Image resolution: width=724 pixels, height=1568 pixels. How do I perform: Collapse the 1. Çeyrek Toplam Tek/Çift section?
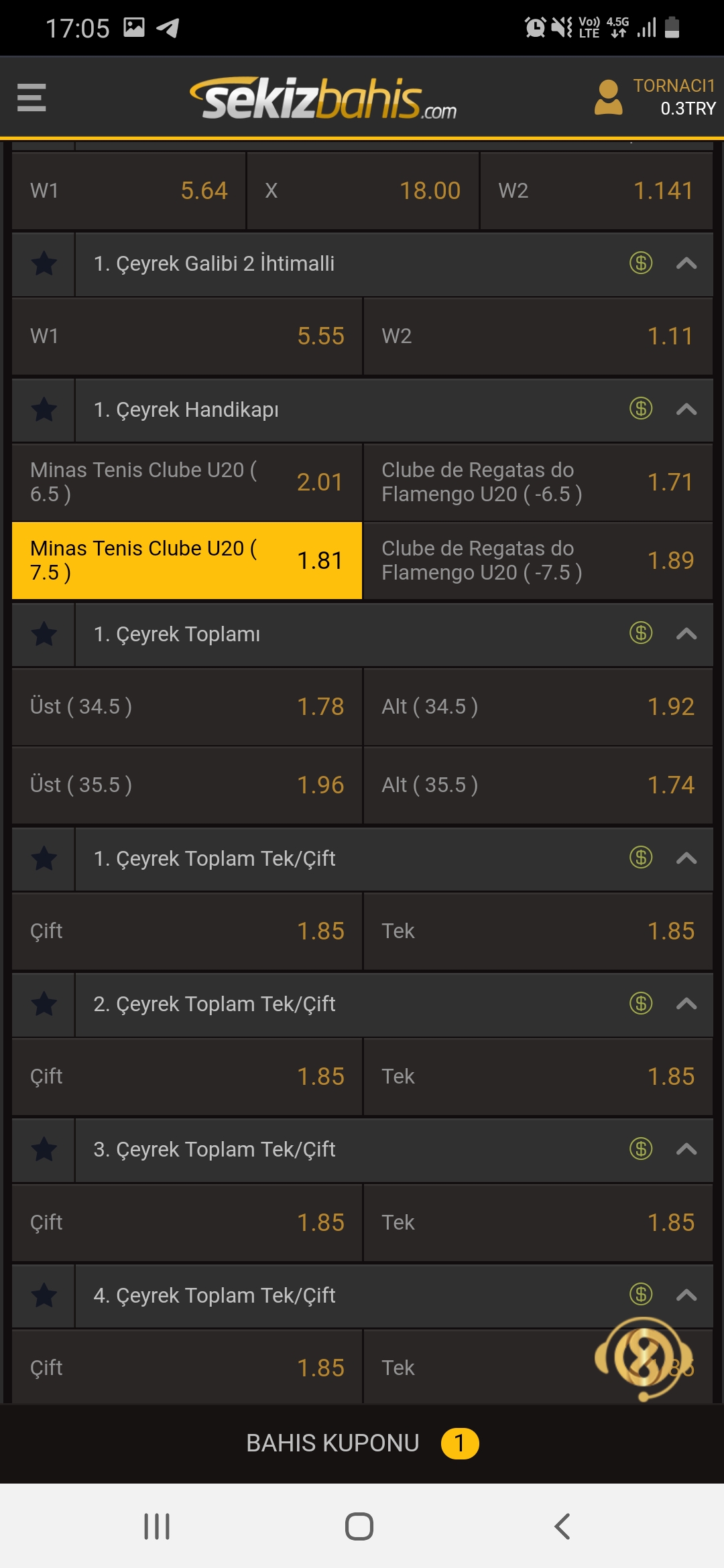pyautogui.click(x=686, y=858)
